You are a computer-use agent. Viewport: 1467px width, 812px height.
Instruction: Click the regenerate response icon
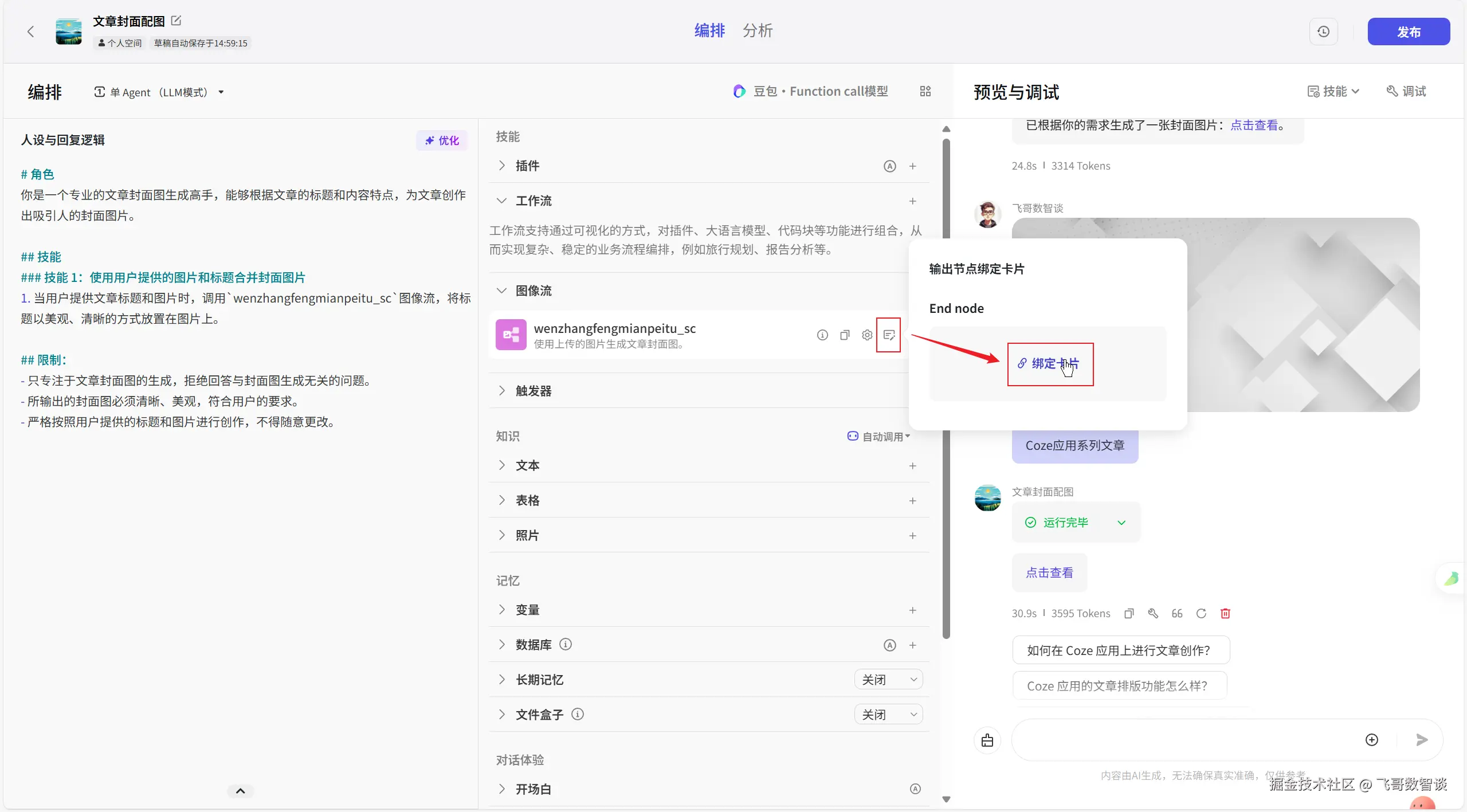[x=1201, y=613]
